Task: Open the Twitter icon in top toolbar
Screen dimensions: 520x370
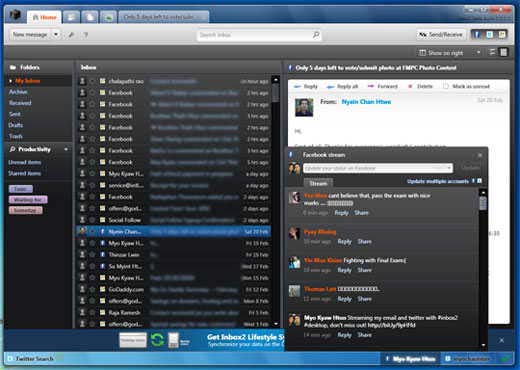Action: [x=489, y=34]
